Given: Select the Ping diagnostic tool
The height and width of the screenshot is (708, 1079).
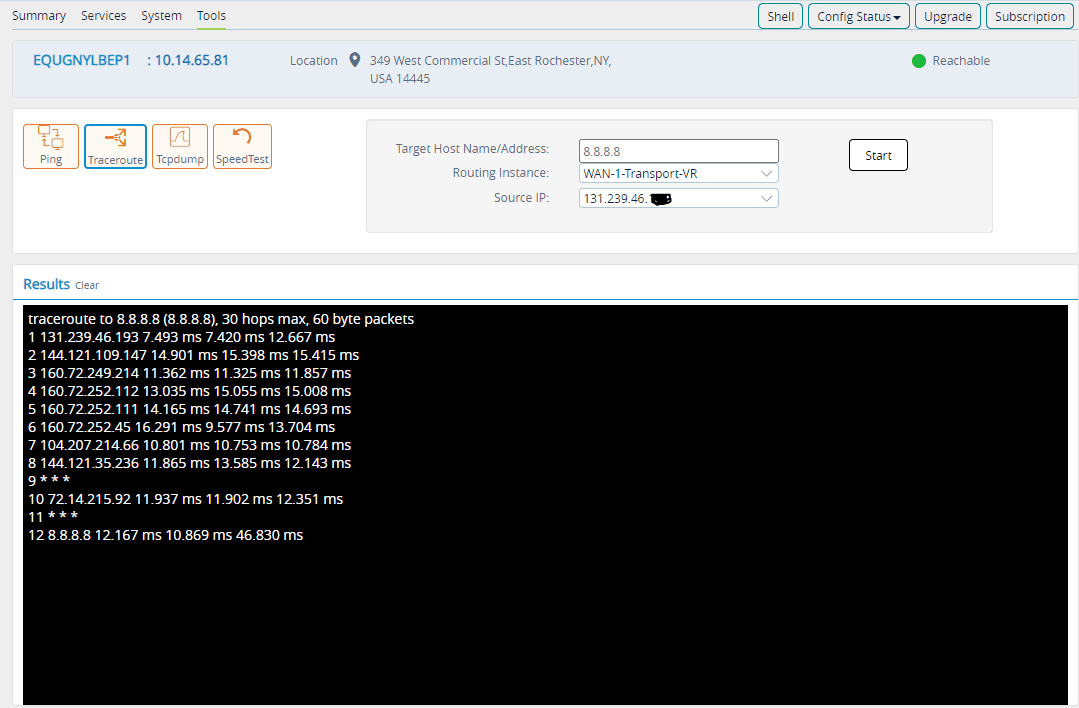Looking at the screenshot, I should coord(50,146).
